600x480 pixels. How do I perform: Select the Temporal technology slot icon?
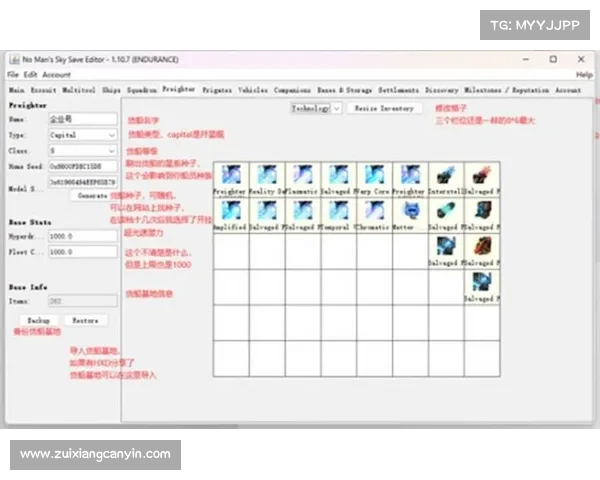coord(339,211)
